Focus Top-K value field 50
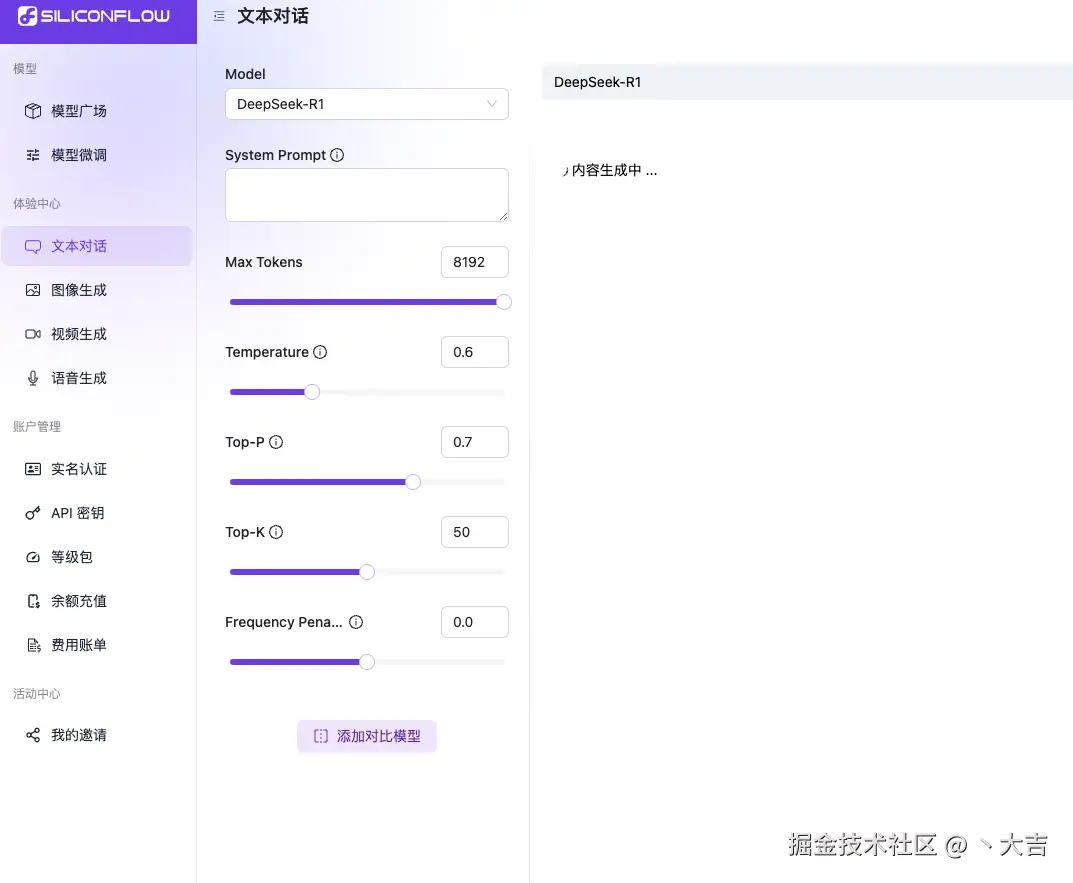 (x=475, y=532)
